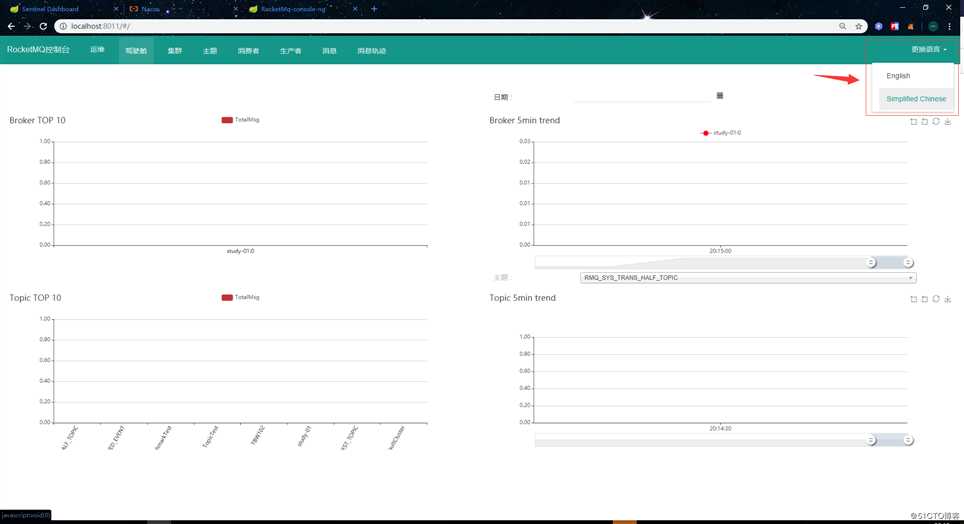
Task: Click the browser forward arrow
Action: point(27,26)
